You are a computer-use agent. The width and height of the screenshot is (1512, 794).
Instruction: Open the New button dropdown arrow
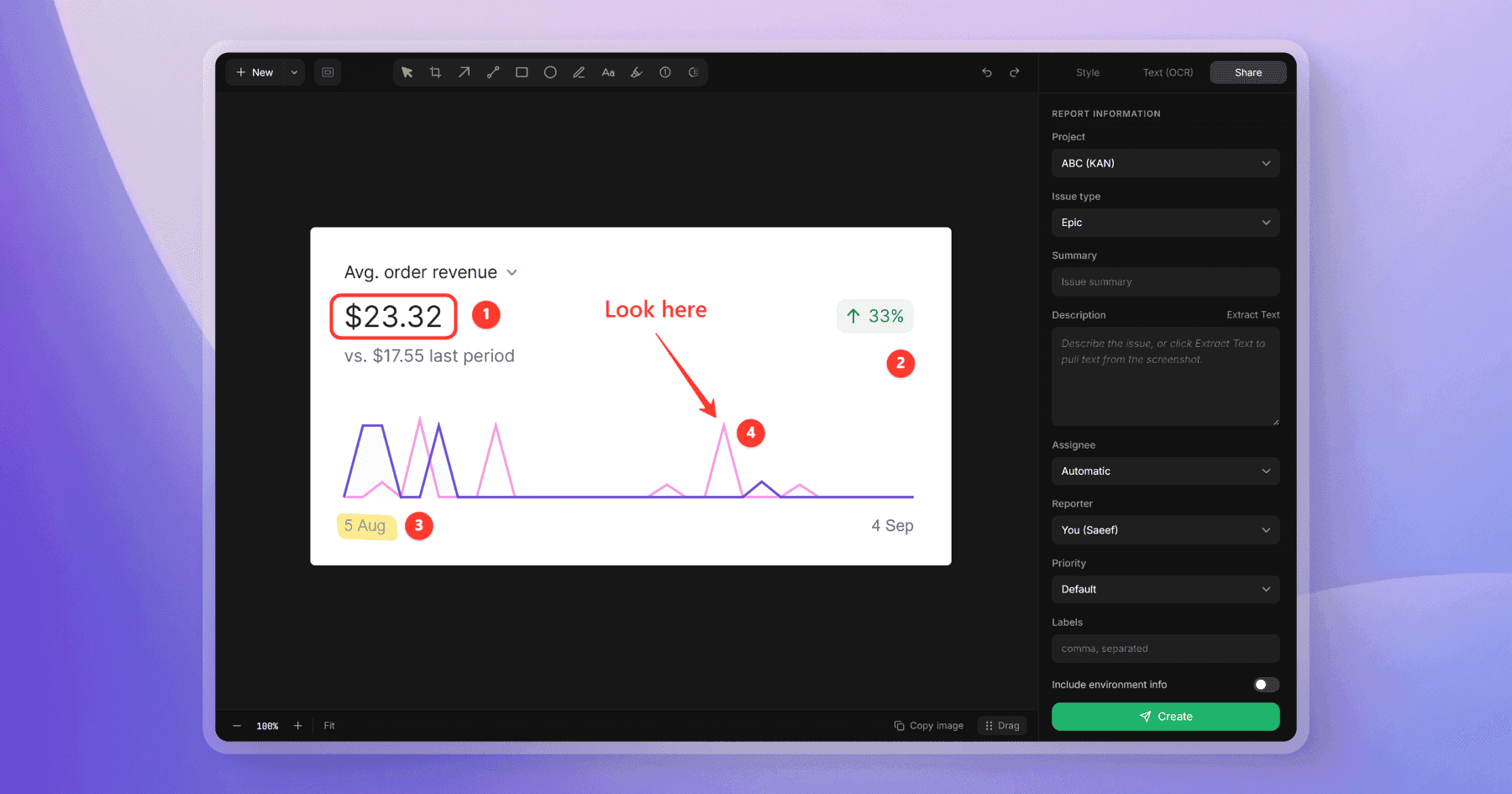click(x=294, y=72)
